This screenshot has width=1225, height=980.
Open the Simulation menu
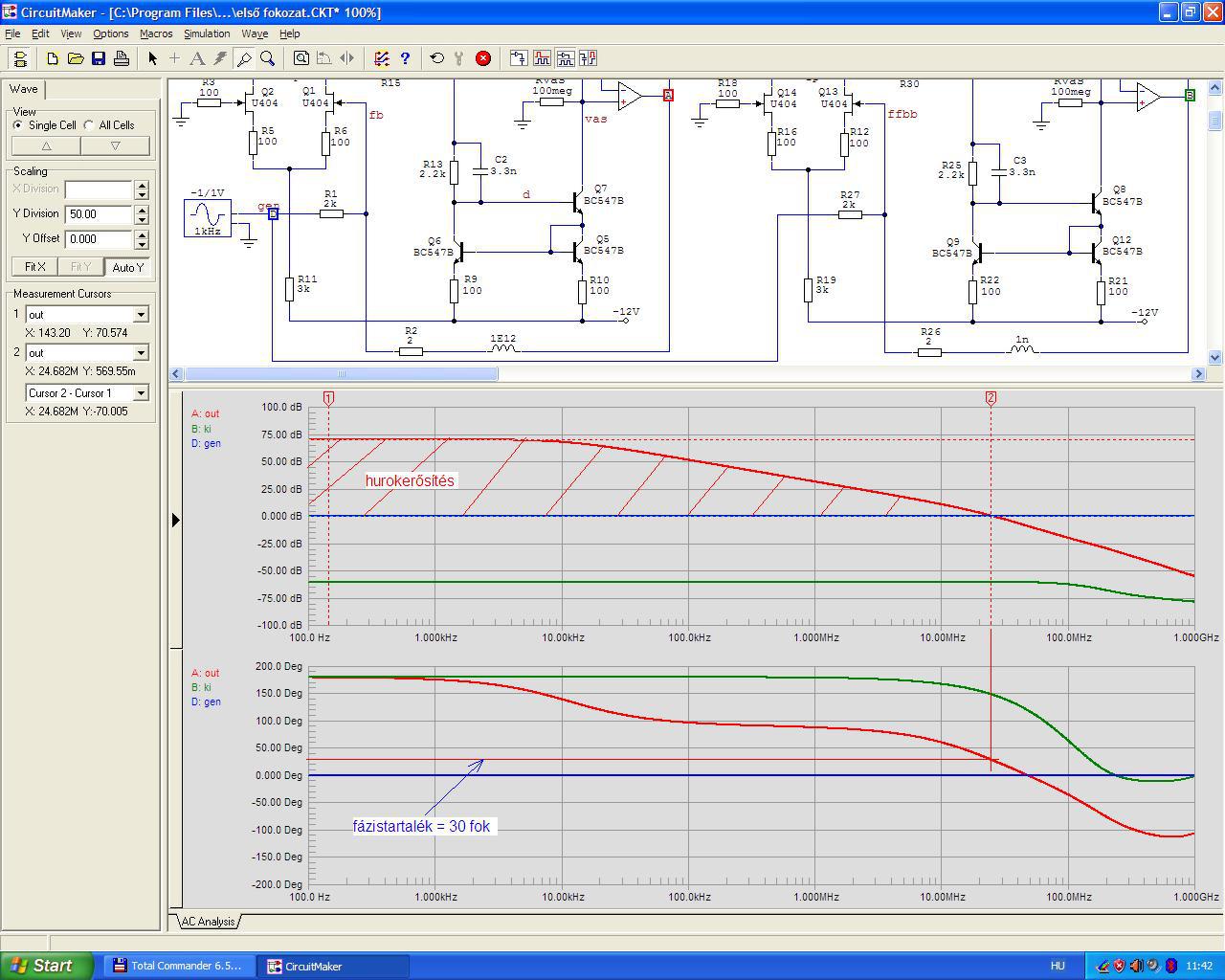(207, 33)
